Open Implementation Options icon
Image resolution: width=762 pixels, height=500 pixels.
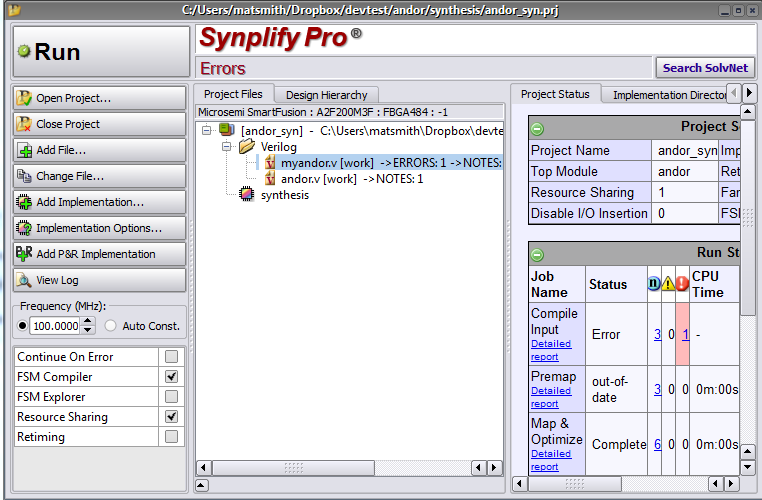click(25, 228)
